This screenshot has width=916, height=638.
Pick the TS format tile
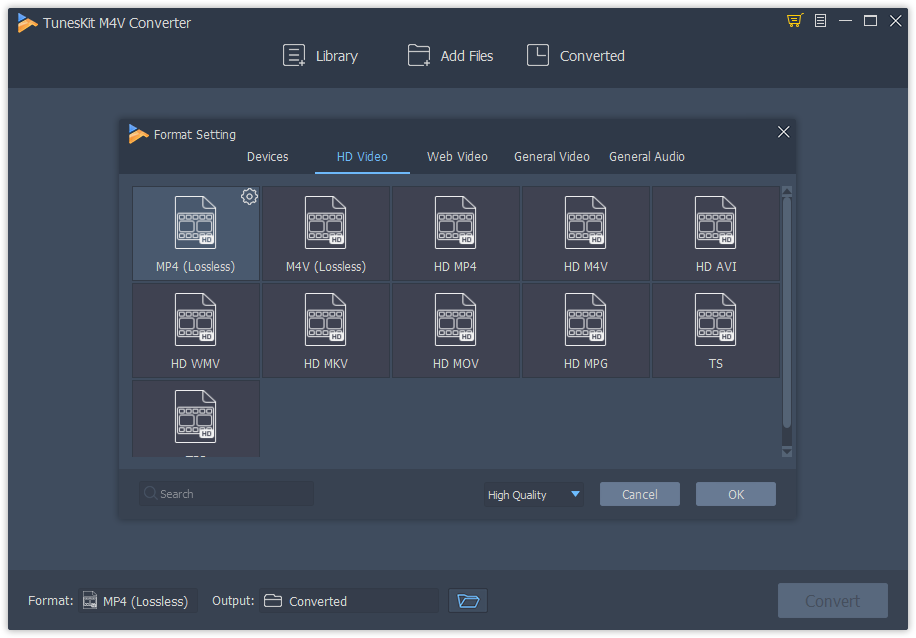[716, 330]
